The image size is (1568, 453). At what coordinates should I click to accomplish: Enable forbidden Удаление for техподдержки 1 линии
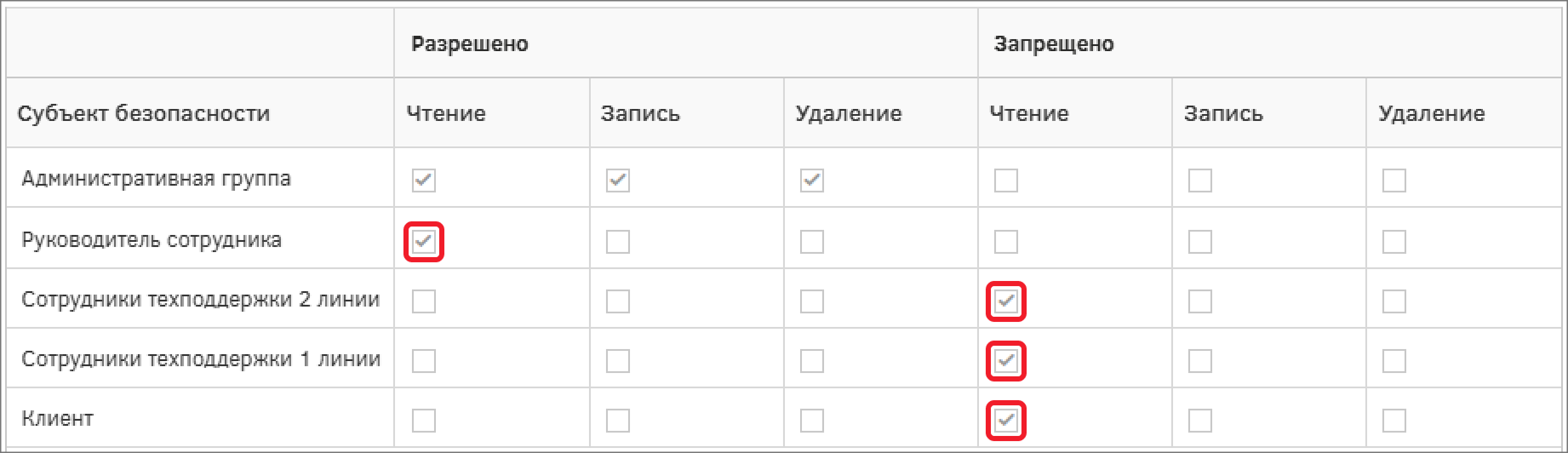[1394, 361]
